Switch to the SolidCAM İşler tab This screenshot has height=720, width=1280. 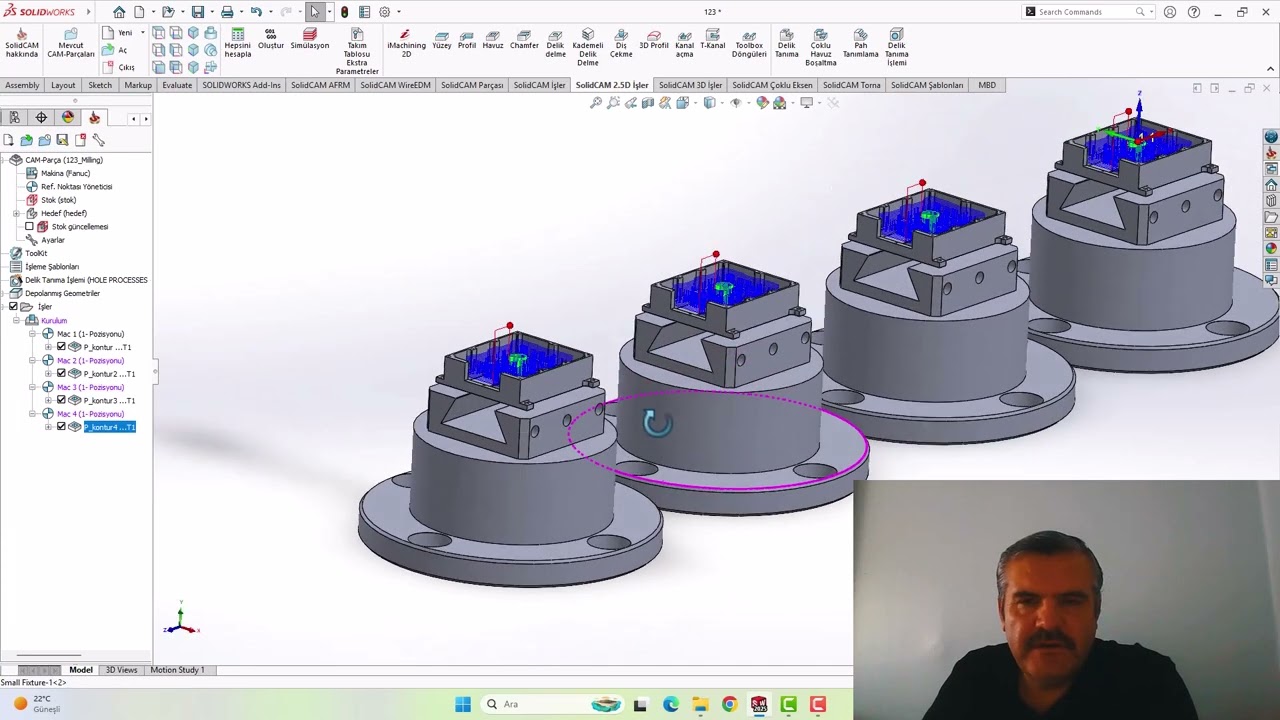[539, 85]
